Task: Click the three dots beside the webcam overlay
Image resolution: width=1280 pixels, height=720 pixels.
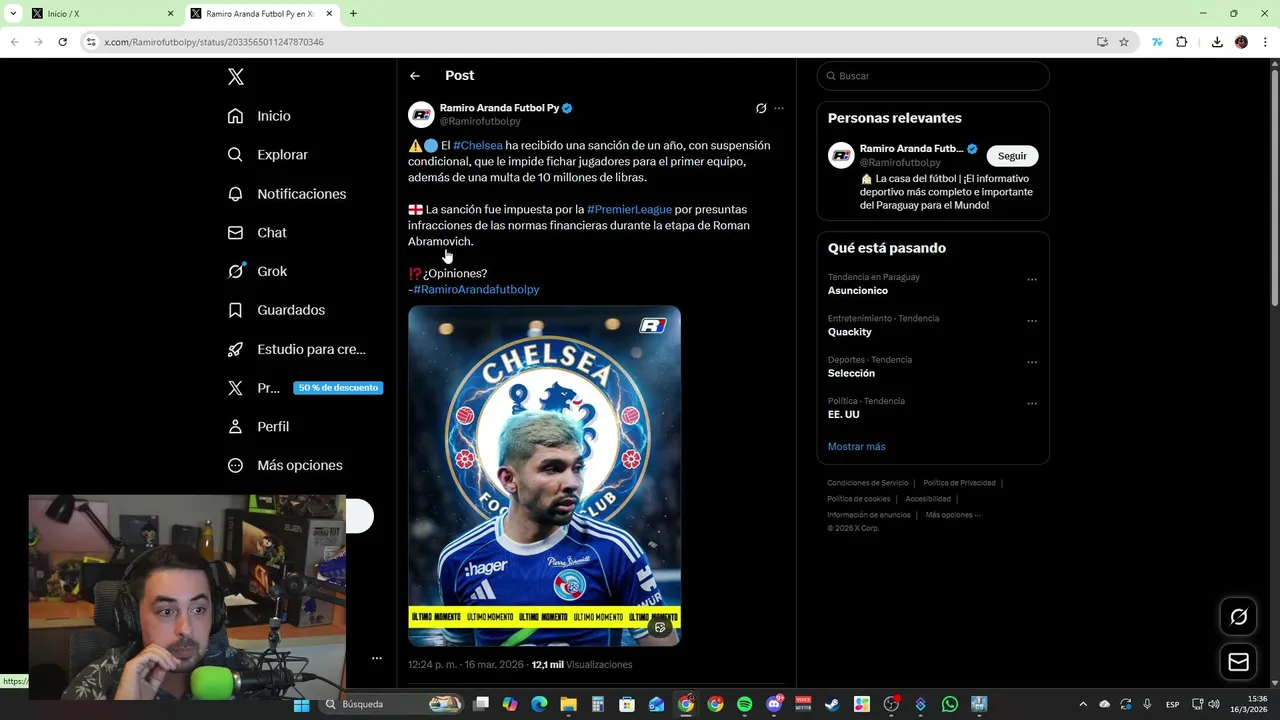Action: (x=377, y=658)
